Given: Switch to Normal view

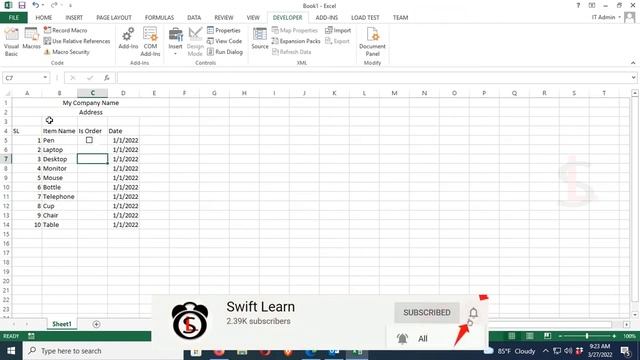Looking at the screenshot, I should click(x=511, y=336).
